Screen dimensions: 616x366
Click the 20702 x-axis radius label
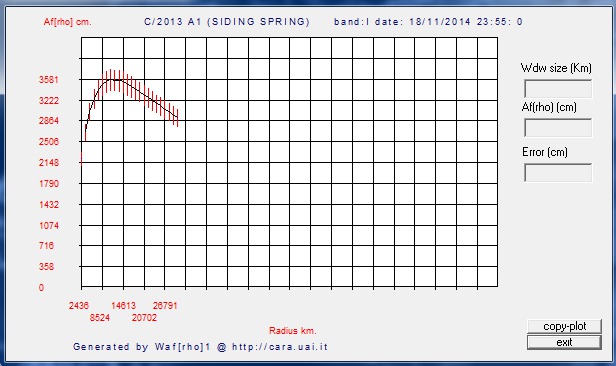pyautogui.click(x=144, y=318)
